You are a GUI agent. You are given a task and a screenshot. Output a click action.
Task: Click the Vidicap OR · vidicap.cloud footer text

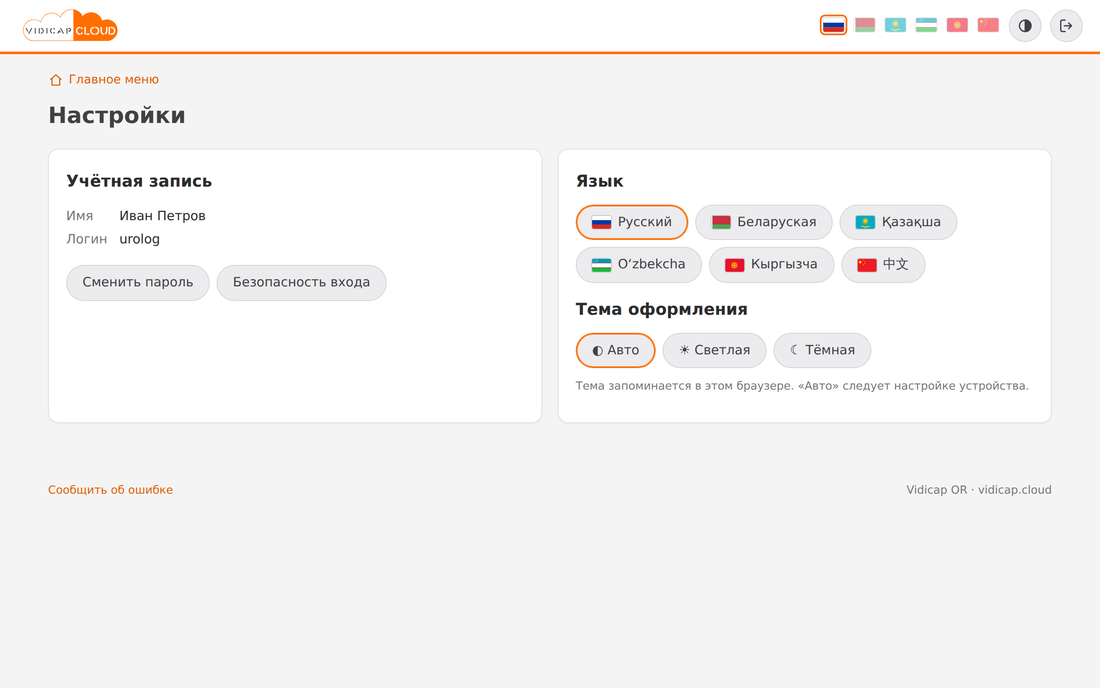tap(979, 490)
